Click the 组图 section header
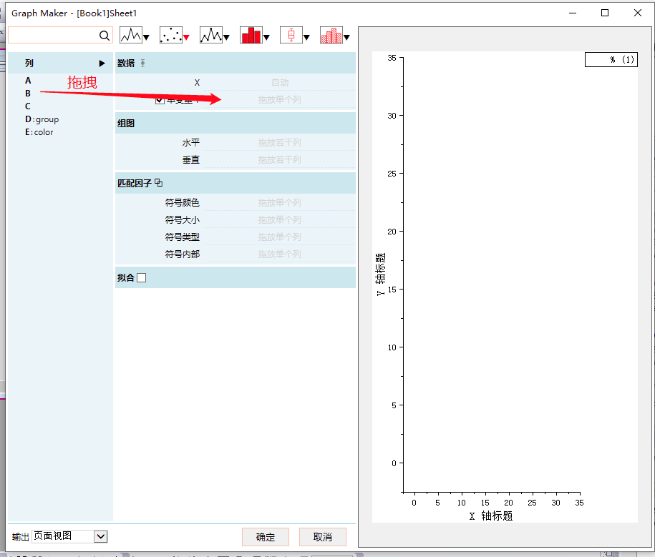The width and height of the screenshot is (655, 557). (x=235, y=123)
